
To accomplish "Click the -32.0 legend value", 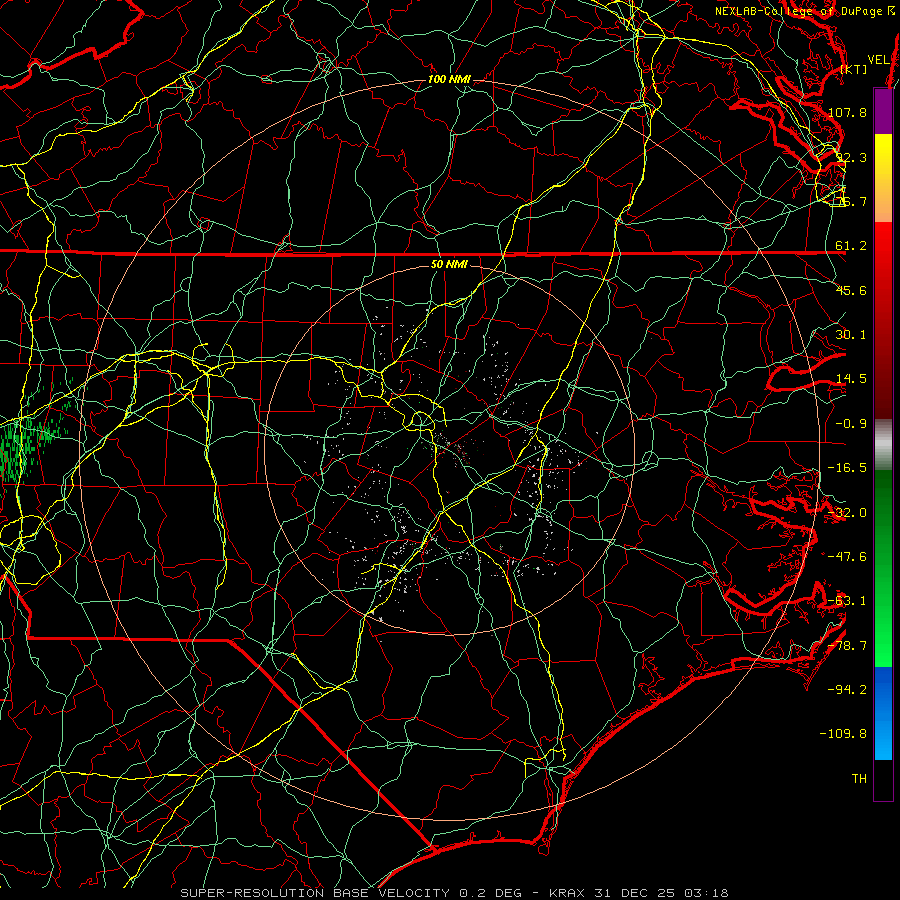I will point(848,513).
